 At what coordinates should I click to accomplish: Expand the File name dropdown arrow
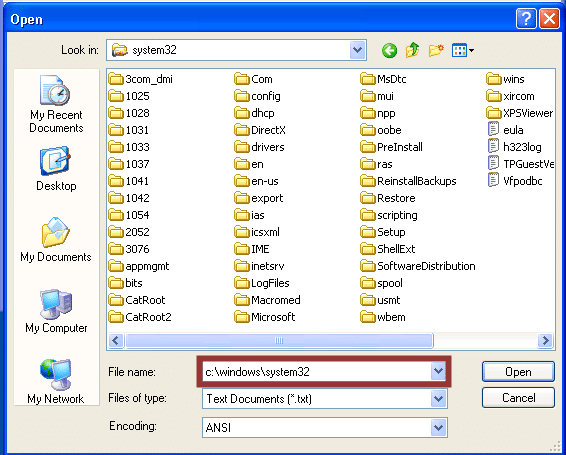[x=438, y=371]
